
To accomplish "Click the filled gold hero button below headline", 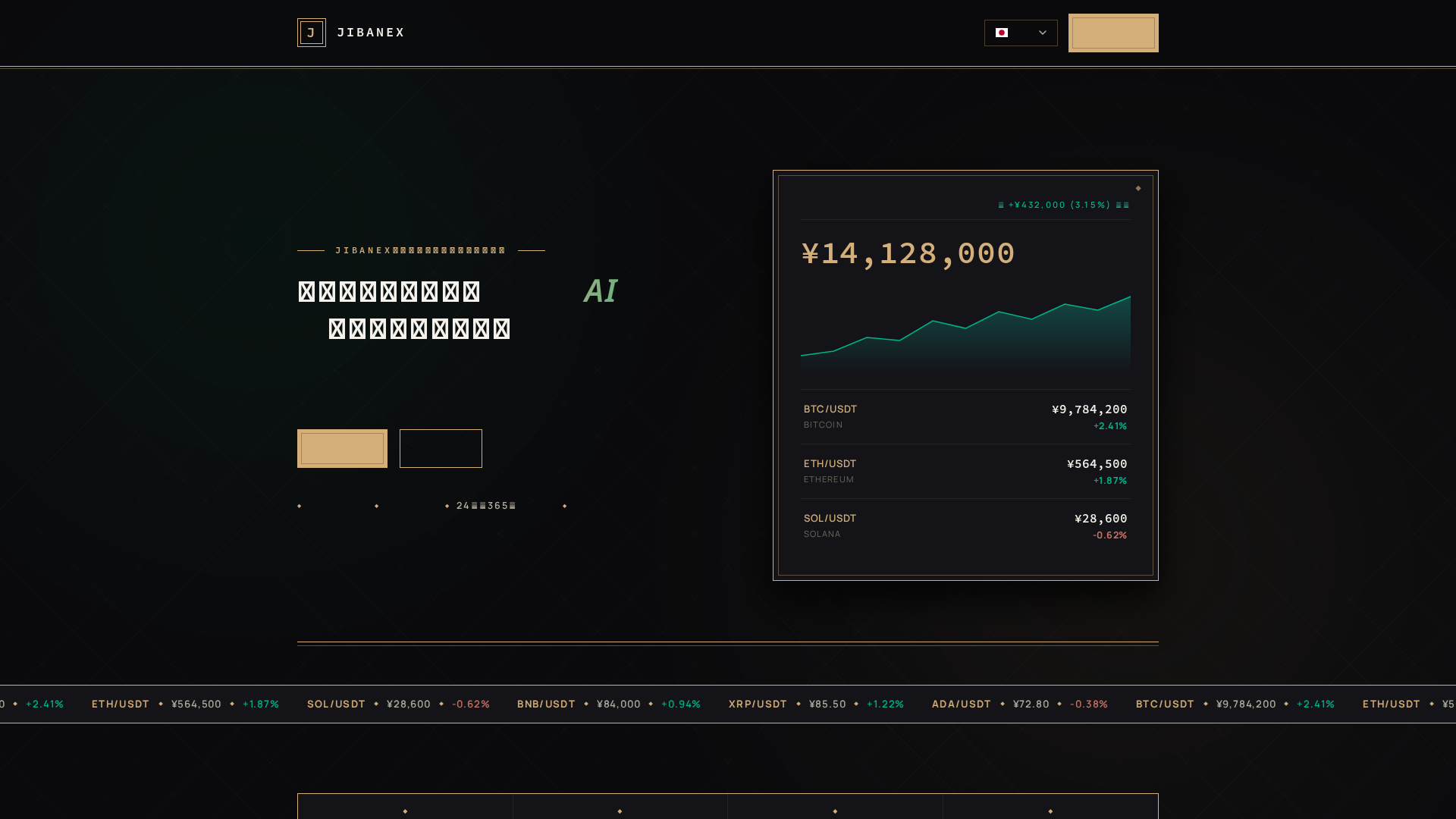I will pyautogui.click(x=342, y=448).
